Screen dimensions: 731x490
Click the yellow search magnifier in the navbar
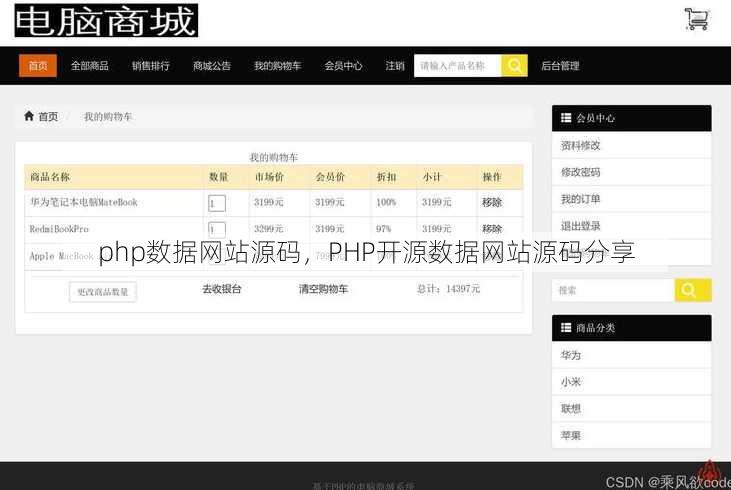[514, 65]
